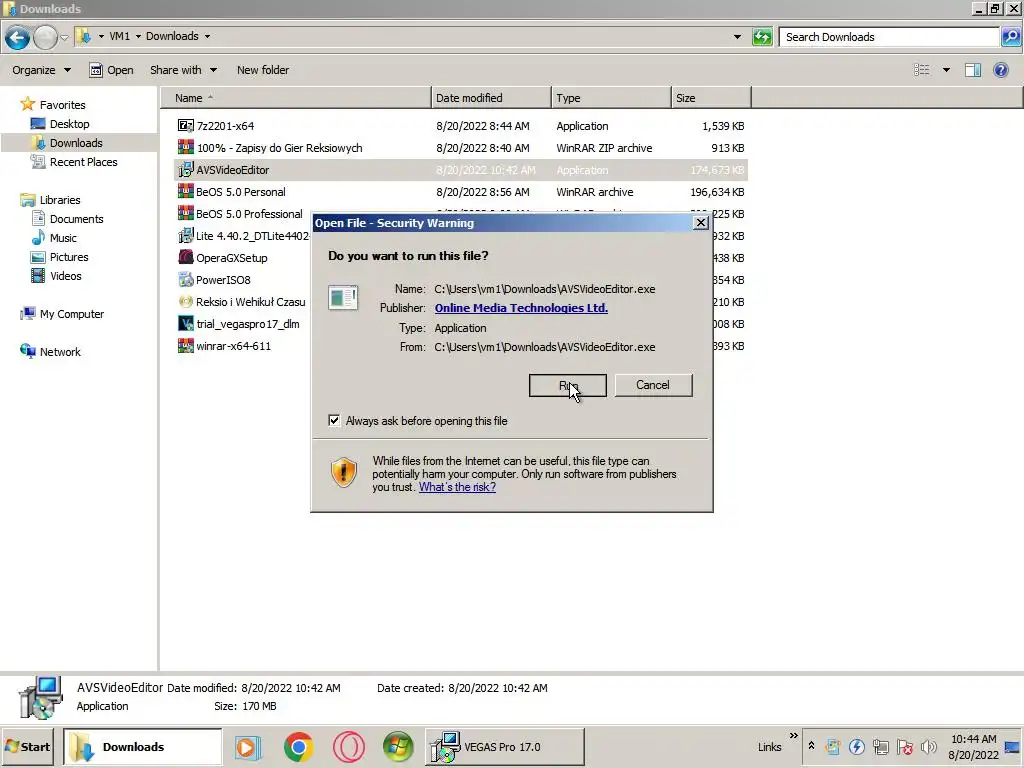1024x768 pixels.
Task: Open the Share with menu
Action: pyautogui.click(x=183, y=70)
